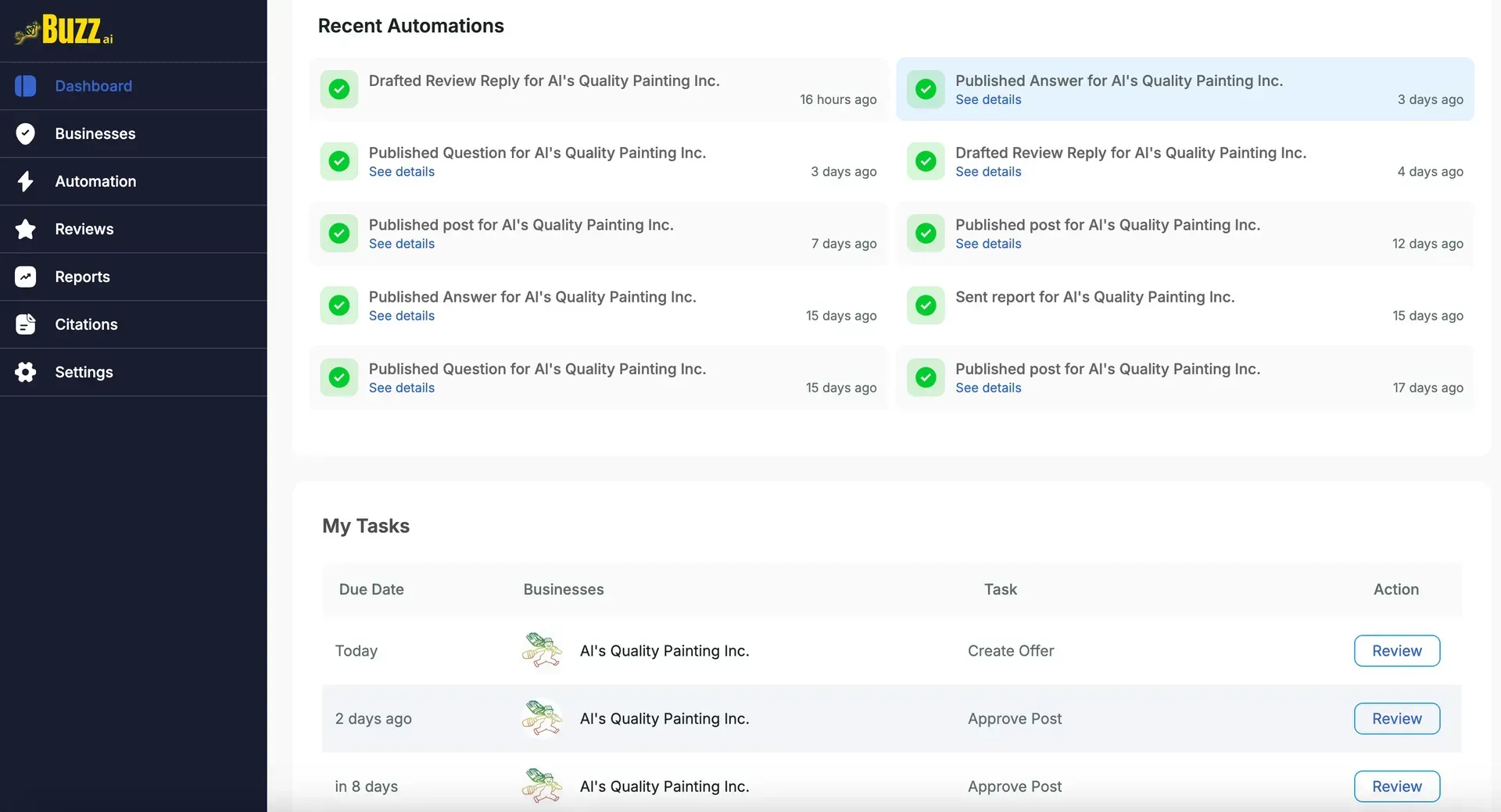Click the Reports chart icon
The height and width of the screenshot is (812, 1501).
pyautogui.click(x=25, y=277)
